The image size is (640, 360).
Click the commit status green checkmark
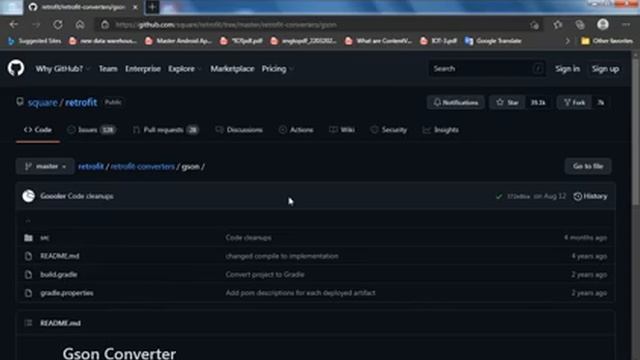pyautogui.click(x=499, y=196)
